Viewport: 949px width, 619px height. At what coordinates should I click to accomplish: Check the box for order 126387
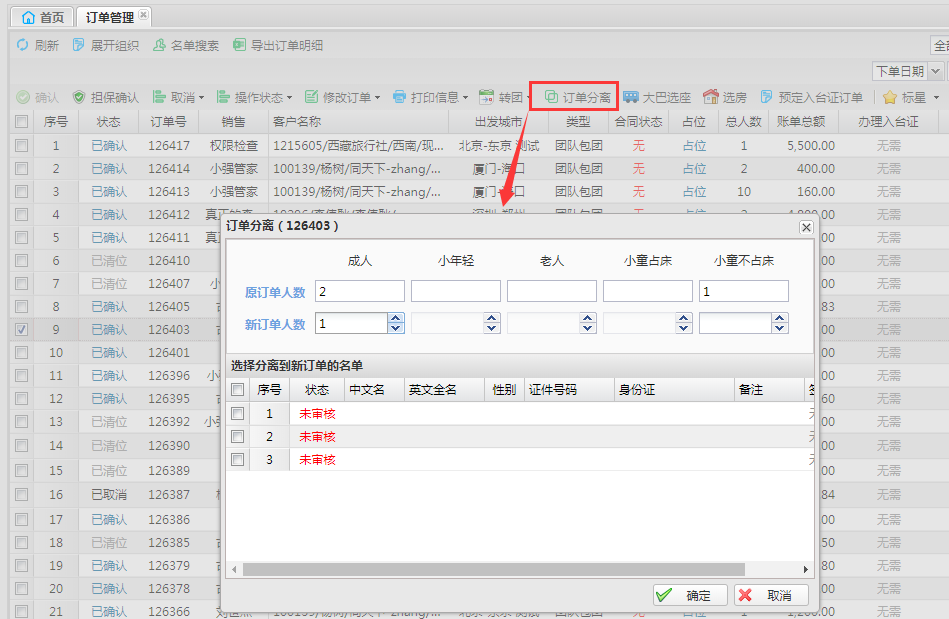click(22, 494)
